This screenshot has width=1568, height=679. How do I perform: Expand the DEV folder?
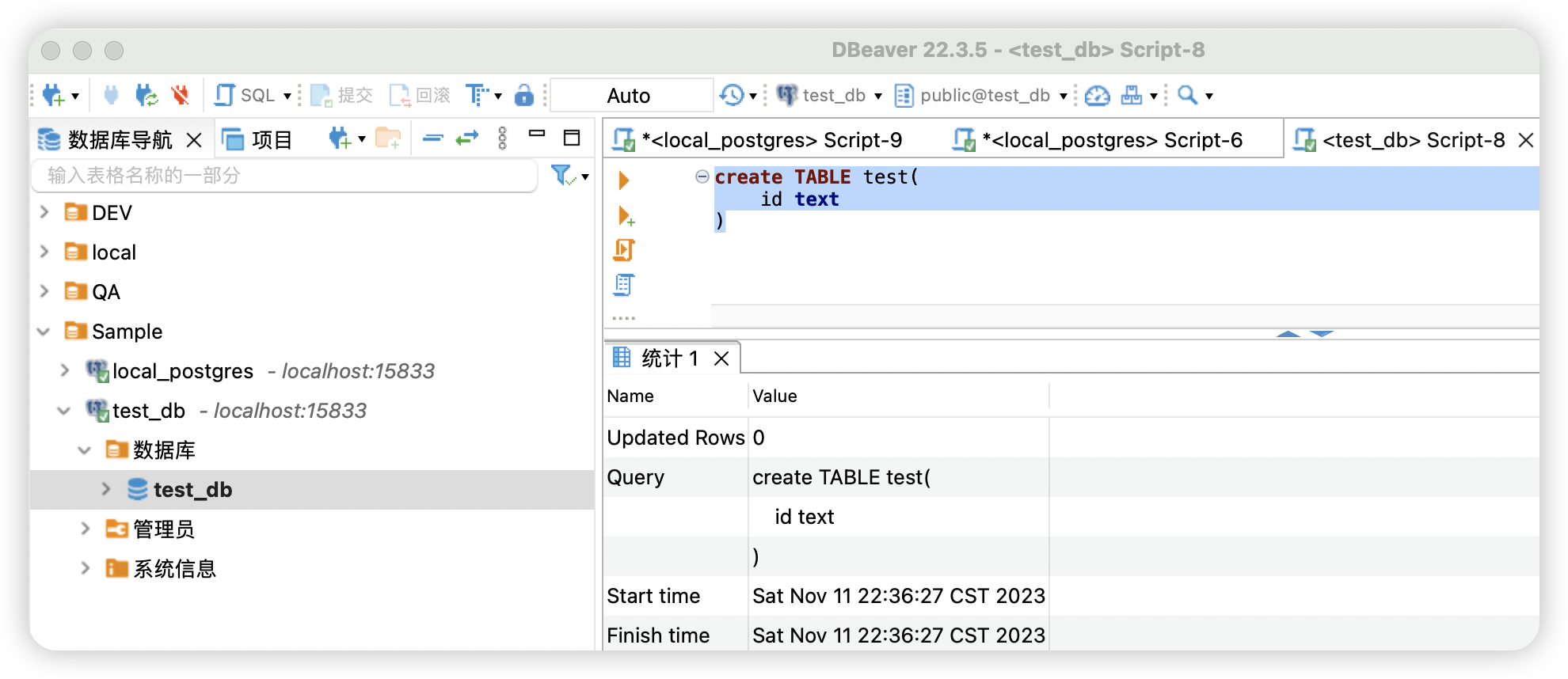44,212
